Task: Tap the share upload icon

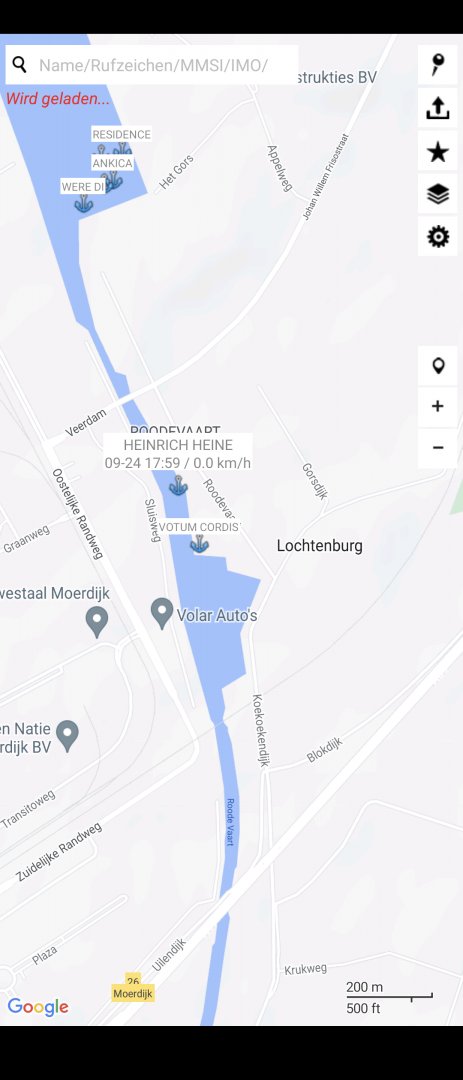Action: [438, 108]
